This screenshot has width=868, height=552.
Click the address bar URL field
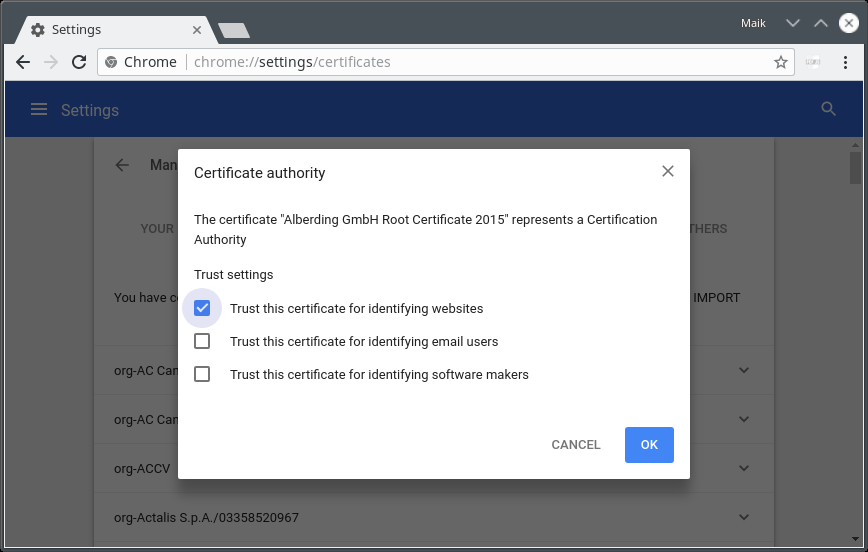pyautogui.click(x=446, y=62)
